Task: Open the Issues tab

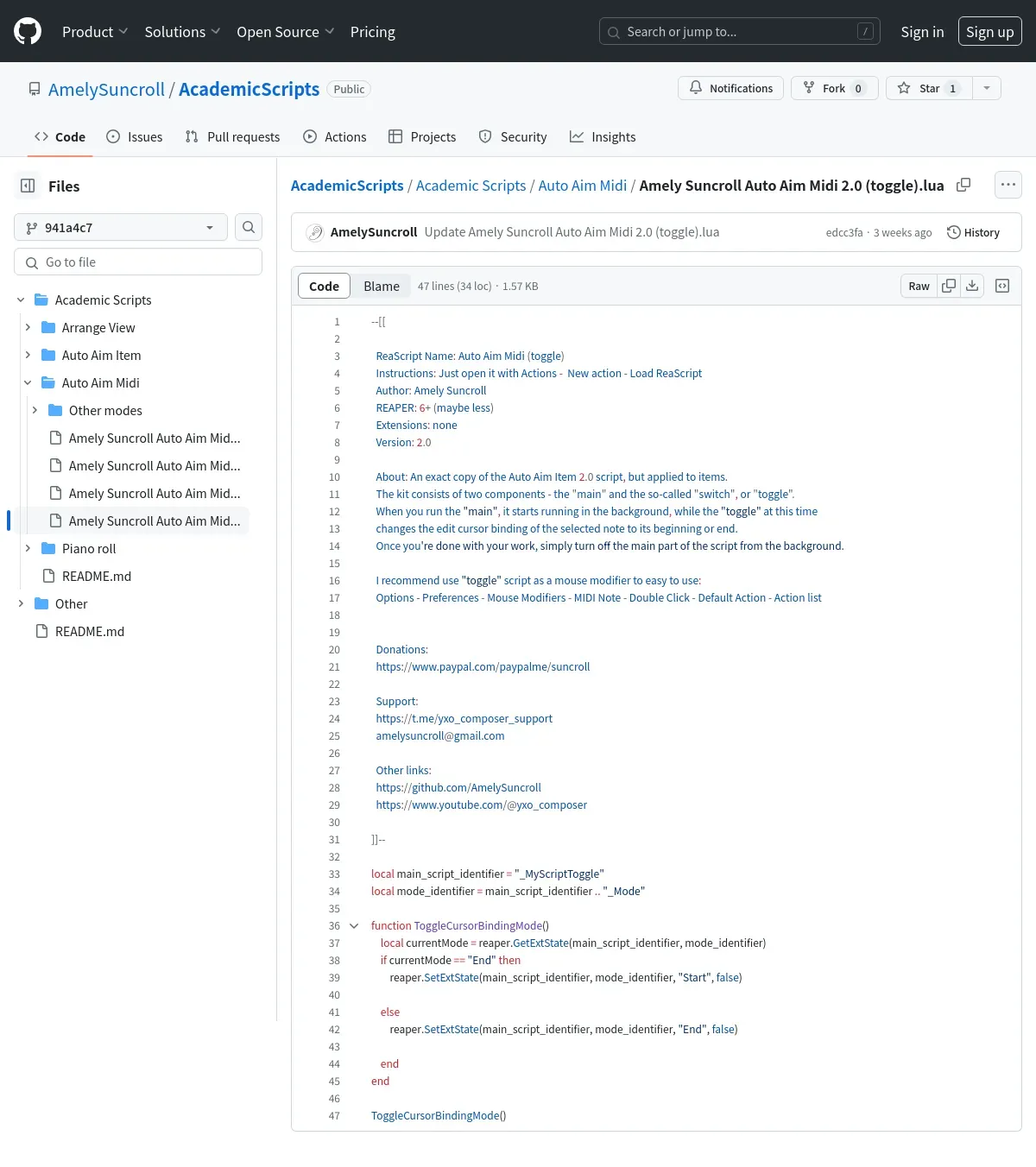Action: click(134, 136)
